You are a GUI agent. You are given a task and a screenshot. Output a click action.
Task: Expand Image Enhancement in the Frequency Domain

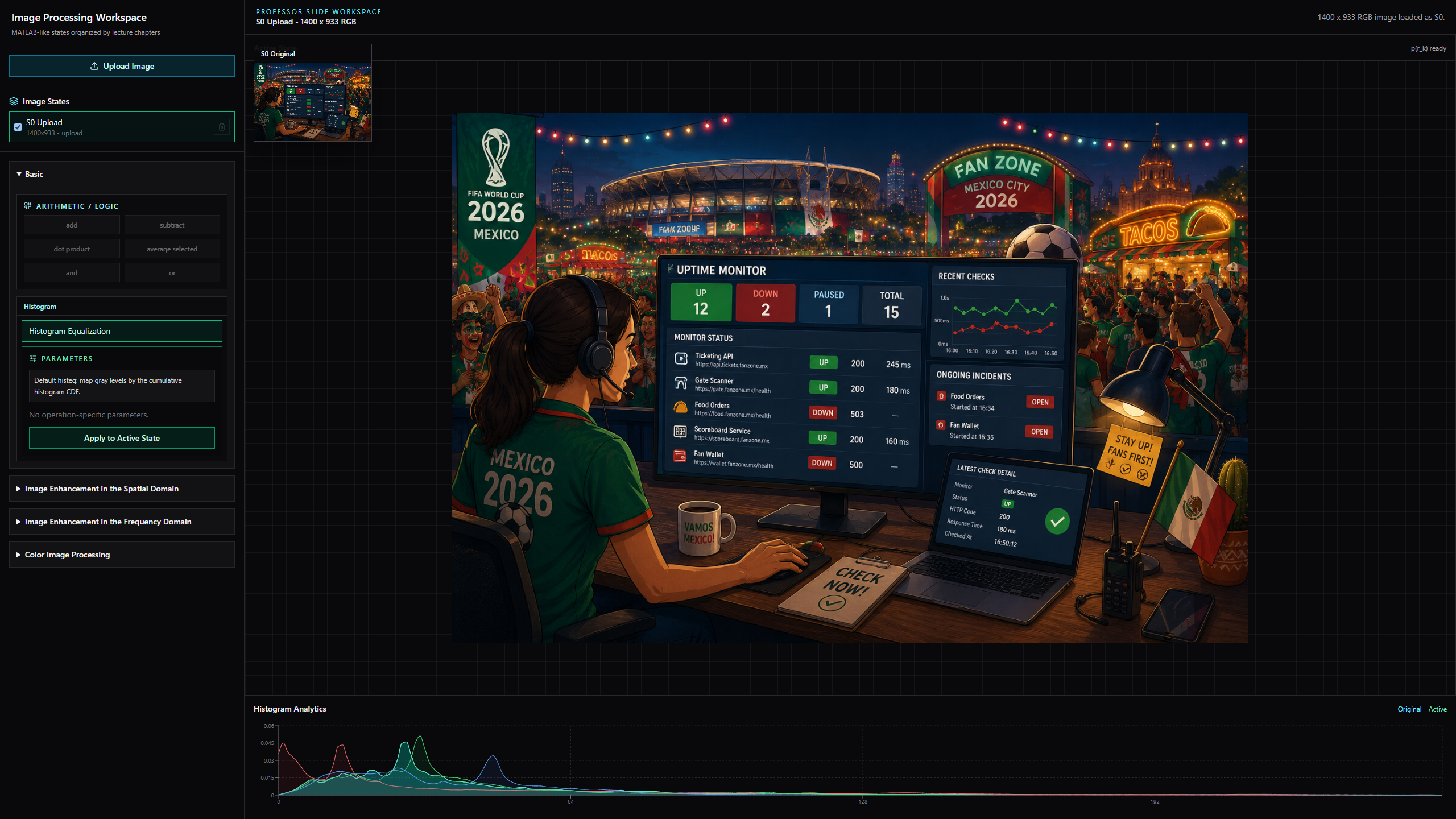point(122,522)
